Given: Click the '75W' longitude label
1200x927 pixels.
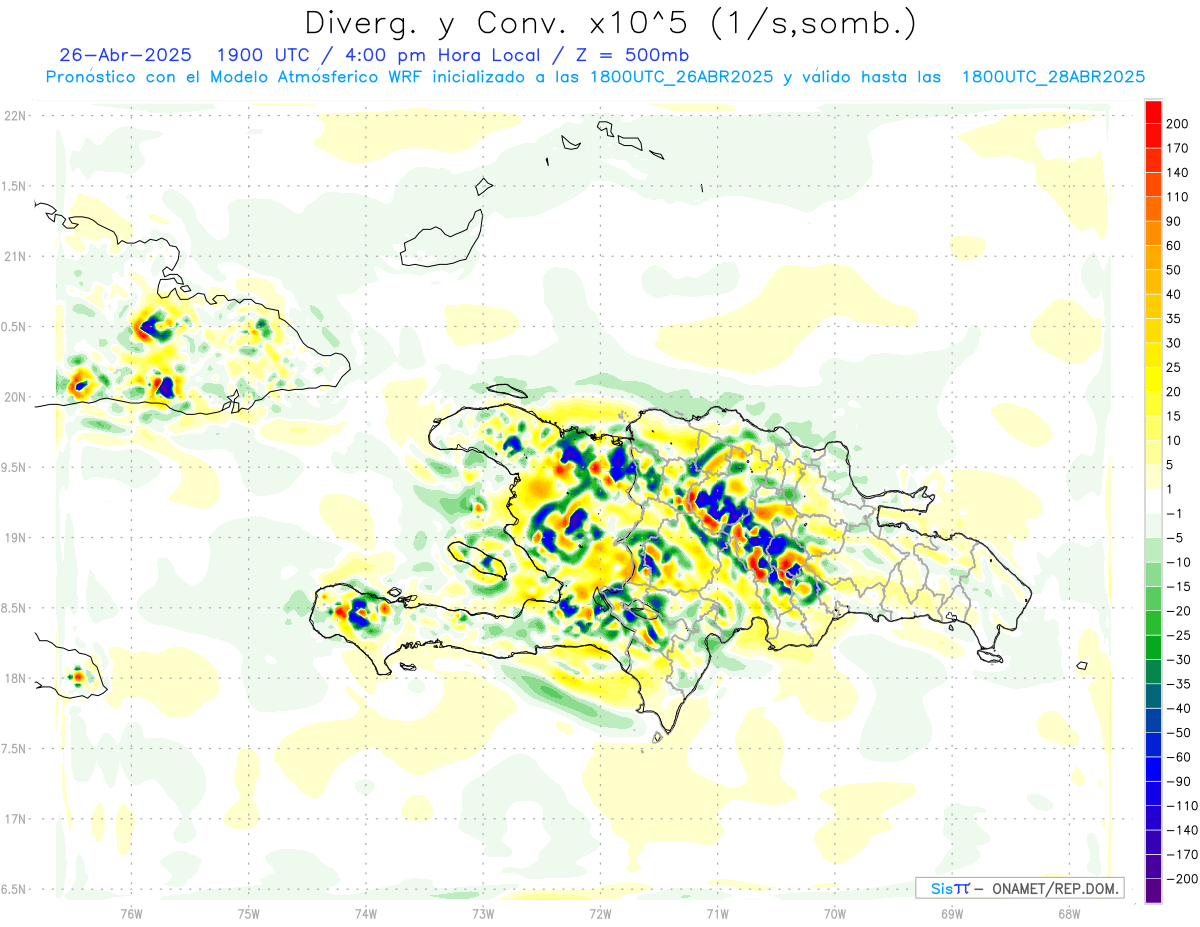Looking at the screenshot, I should pos(249,913).
